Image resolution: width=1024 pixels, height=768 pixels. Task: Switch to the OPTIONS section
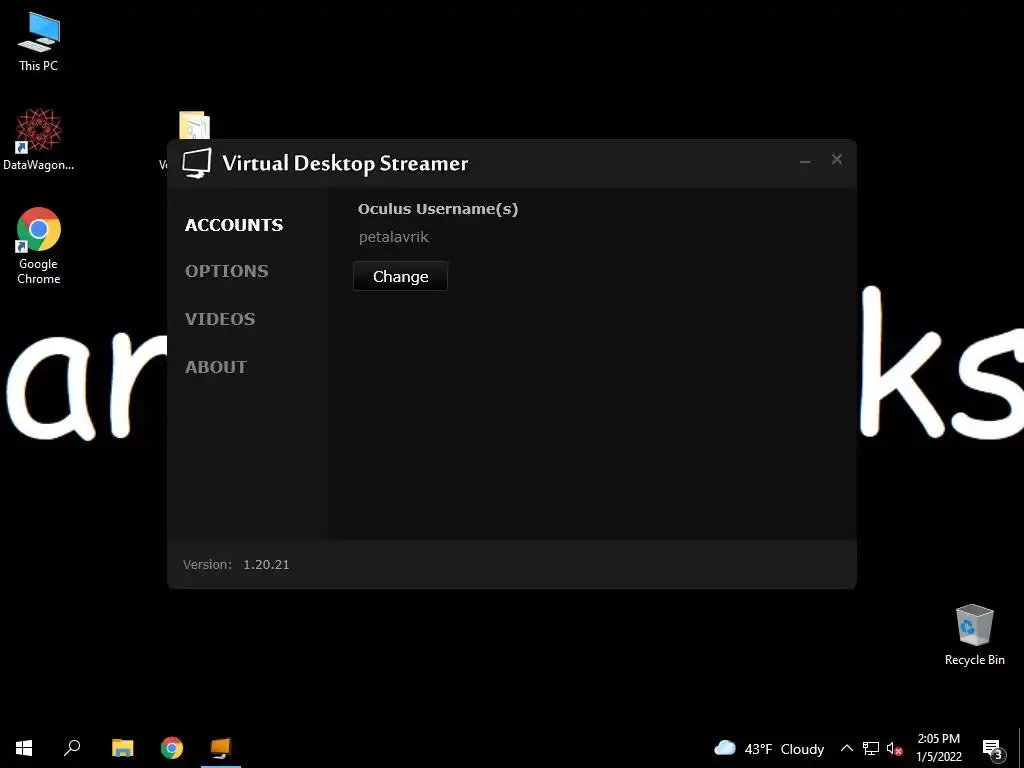[x=227, y=271]
